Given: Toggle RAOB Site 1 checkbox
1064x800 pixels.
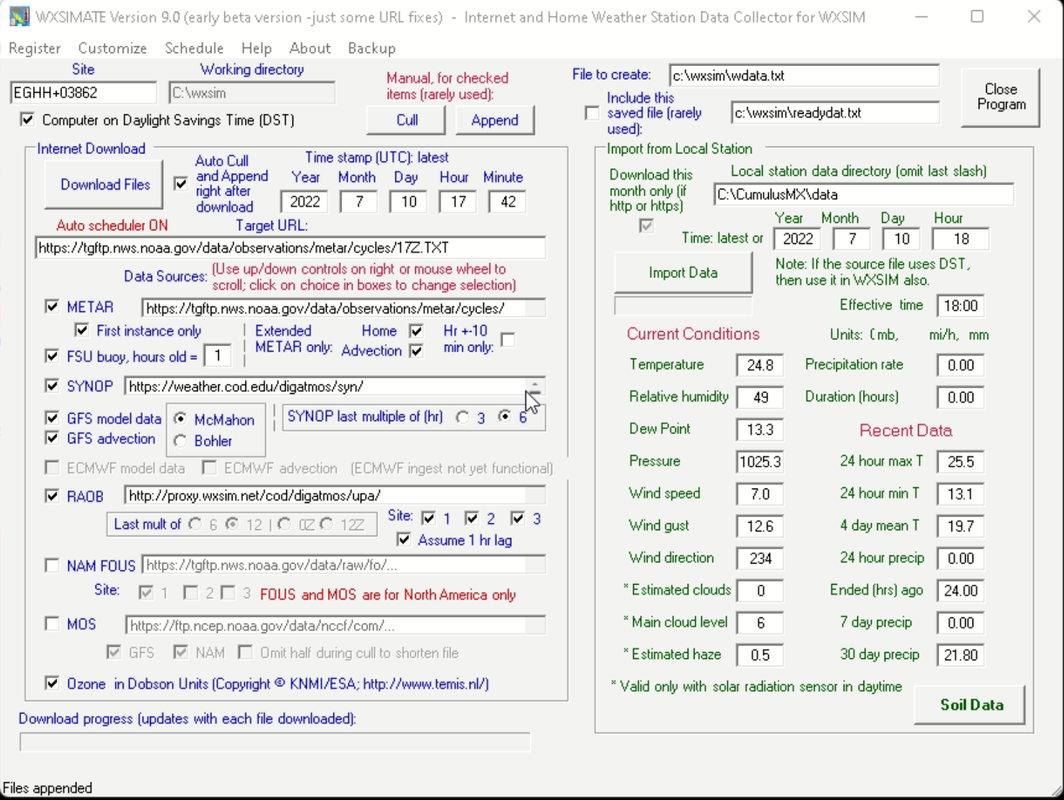Looking at the screenshot, I should 428,518.
